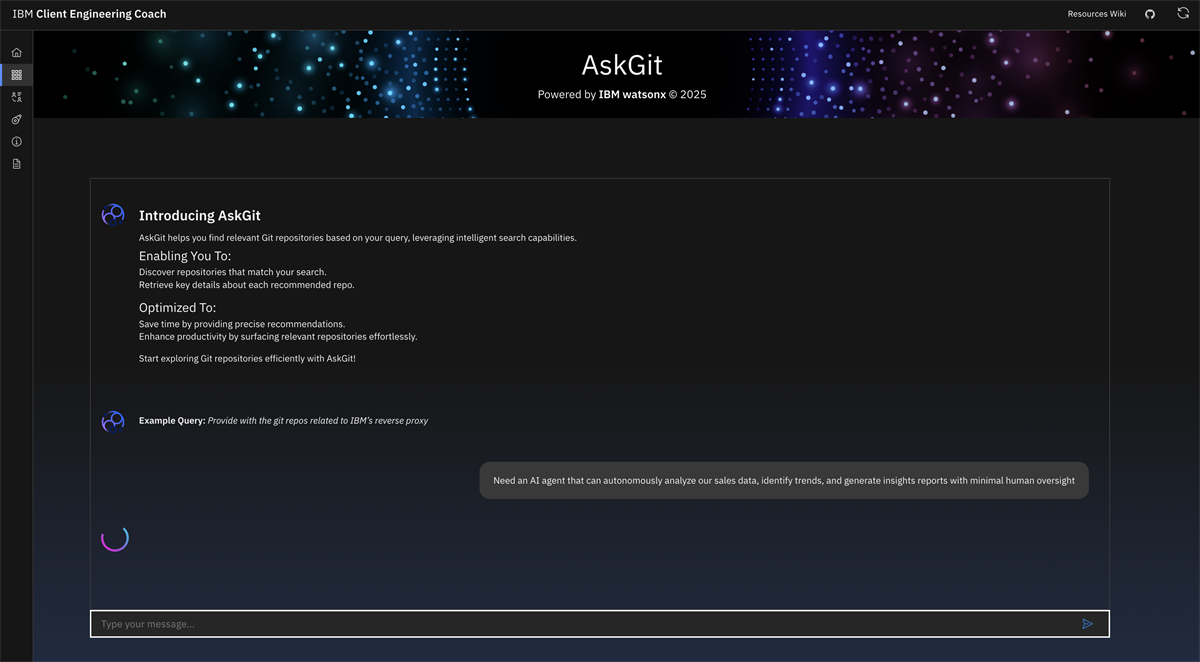The width and height of the screenshot is (1200, 662).
Task: Click the refresh icon in top bar
Action: [x=1183, y=14]
